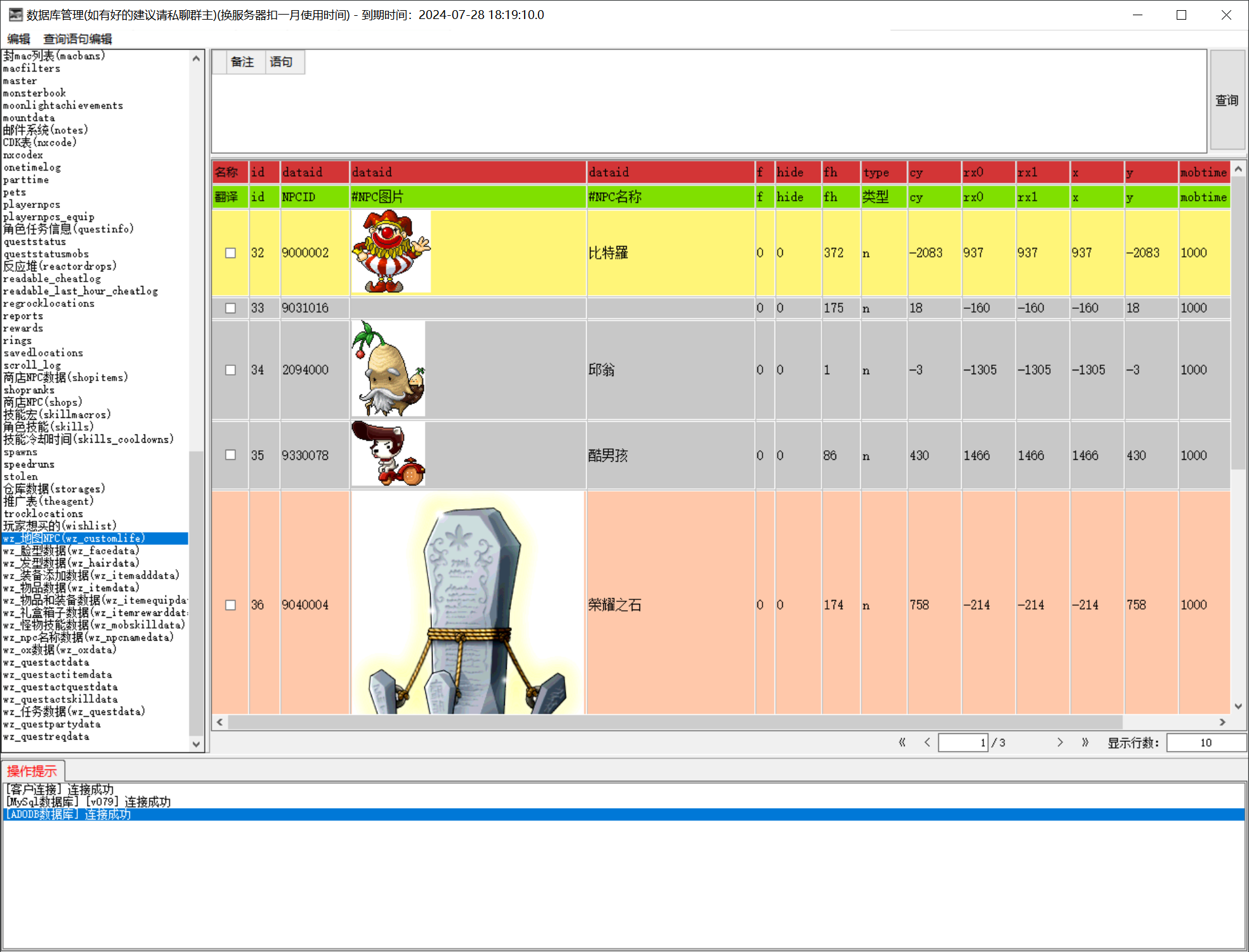Check the row with id 36
1249x952 pixels.
tap(230, 605)
